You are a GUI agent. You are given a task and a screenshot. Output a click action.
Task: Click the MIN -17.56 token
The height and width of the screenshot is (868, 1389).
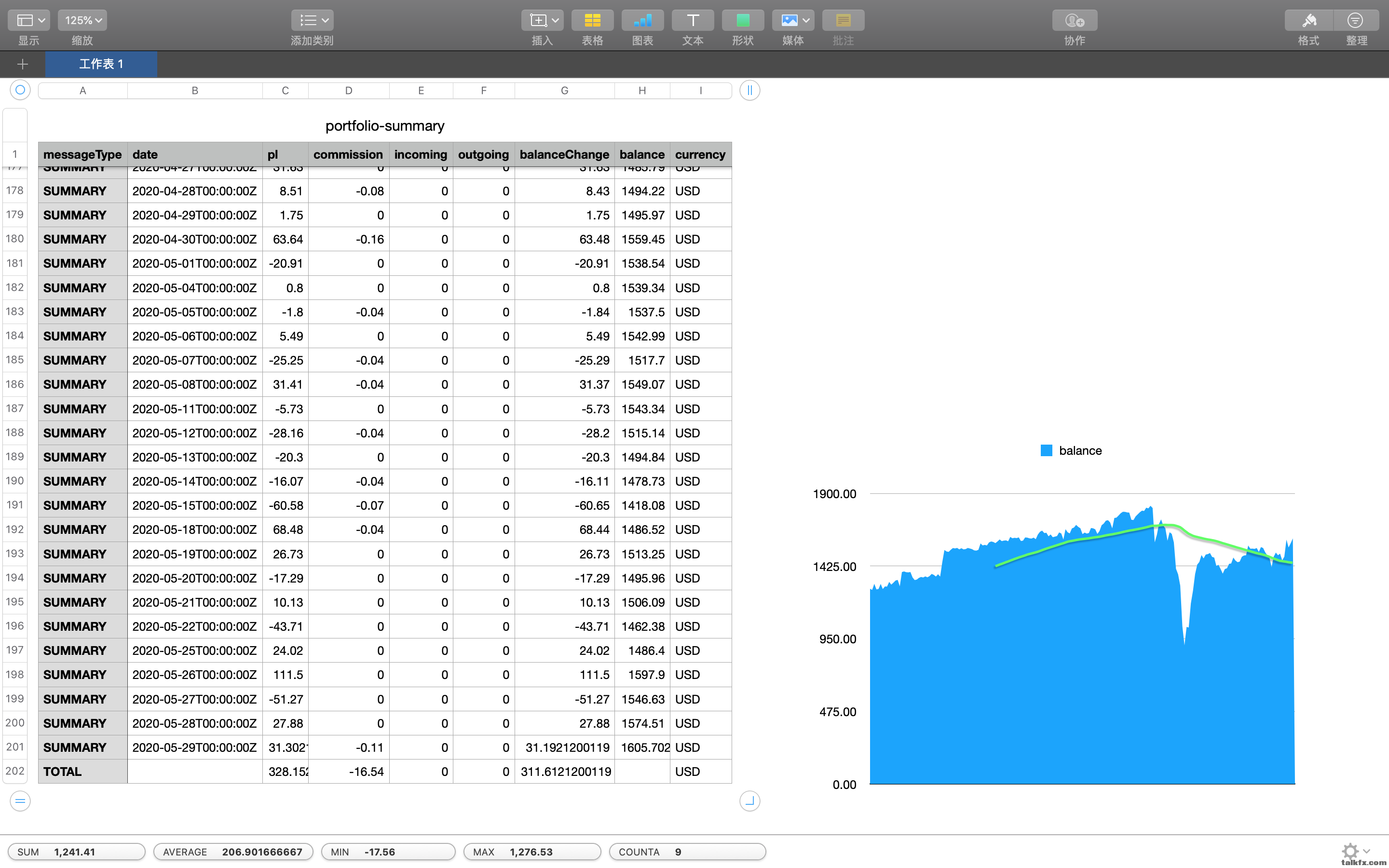click(388, 852)
